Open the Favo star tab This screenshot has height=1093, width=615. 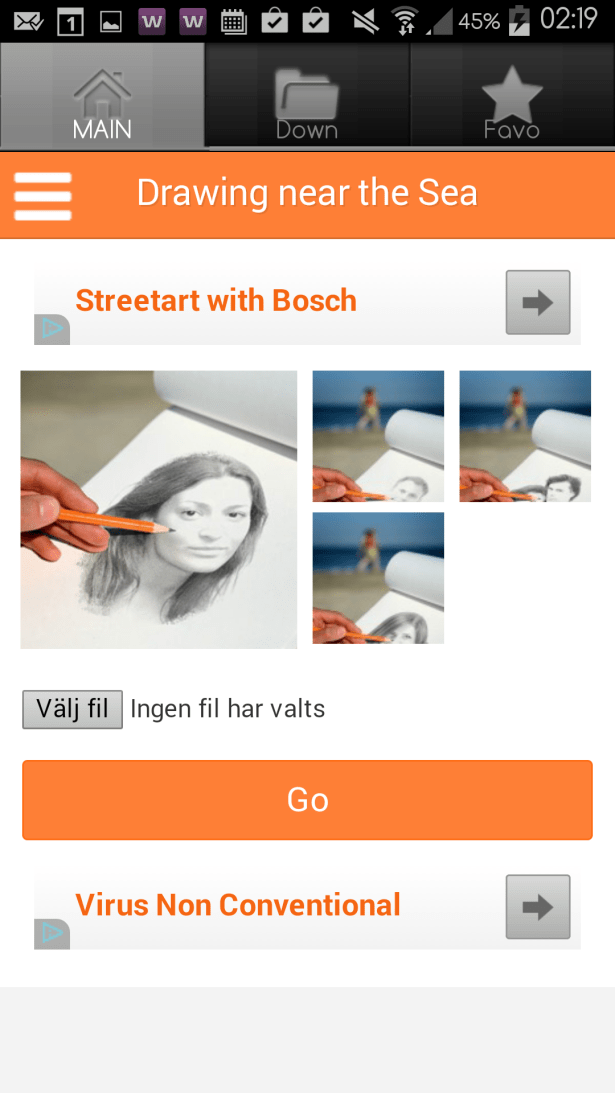coord(512,96)
